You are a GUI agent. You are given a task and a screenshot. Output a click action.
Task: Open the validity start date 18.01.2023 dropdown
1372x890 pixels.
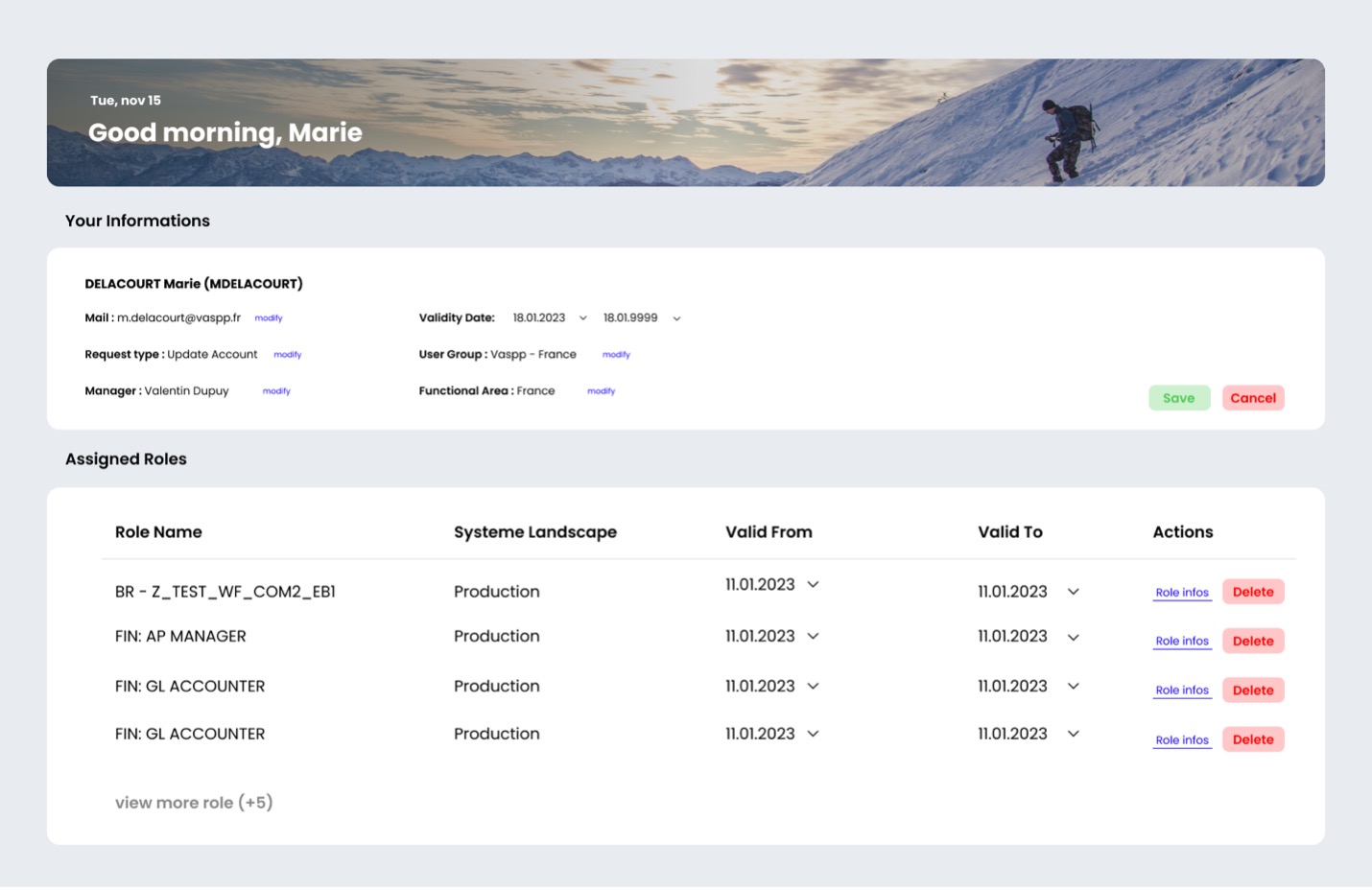[x=582, y=317]
